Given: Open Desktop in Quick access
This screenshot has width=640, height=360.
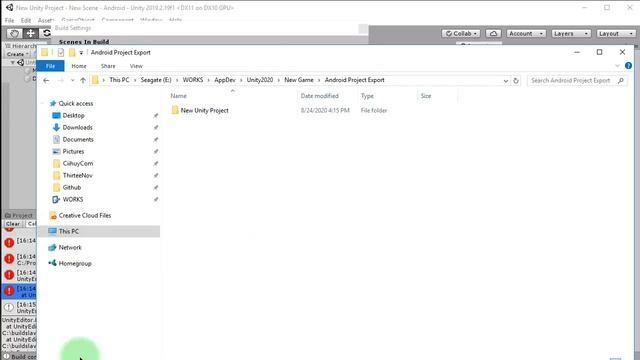Looking at the screenshot, I should tap(73, 116).
